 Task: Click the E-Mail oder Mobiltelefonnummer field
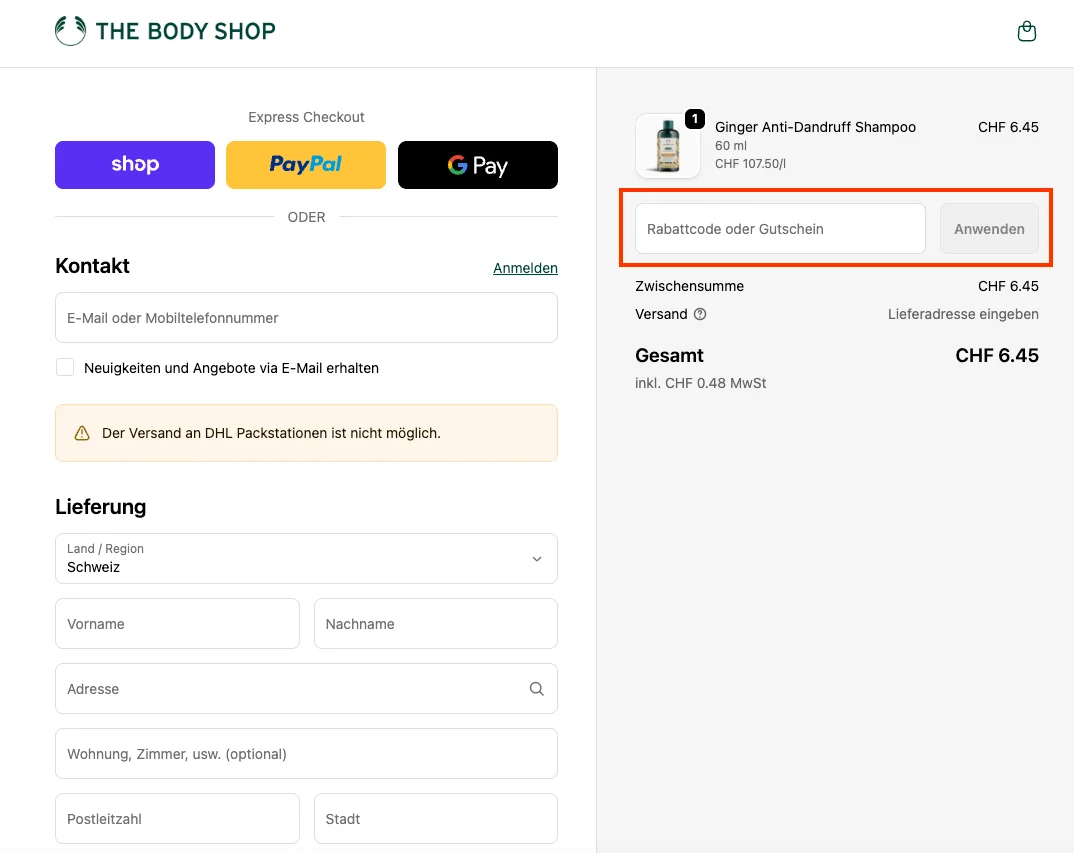coord(306,316)
